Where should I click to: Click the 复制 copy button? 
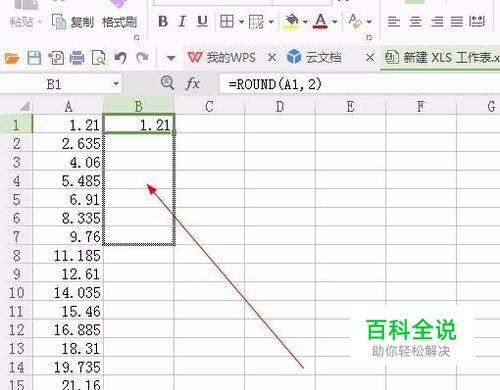(73, 22)
